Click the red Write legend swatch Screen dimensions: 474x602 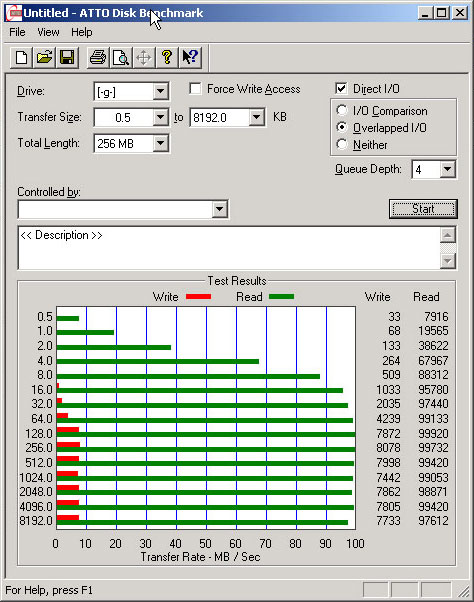point(198,296)
